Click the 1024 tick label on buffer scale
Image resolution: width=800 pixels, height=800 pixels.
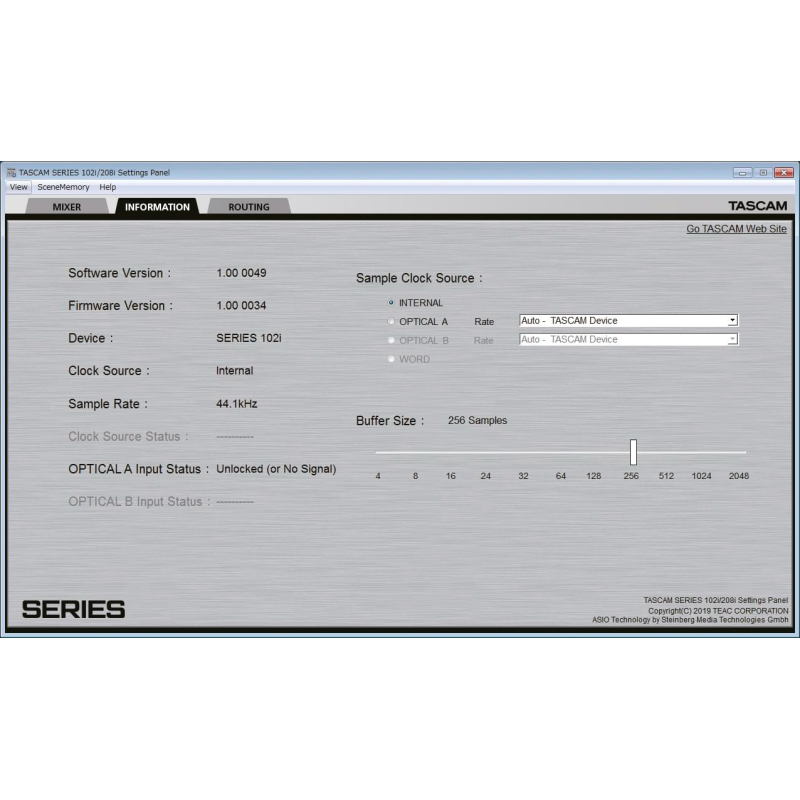[x=702, y=476]
